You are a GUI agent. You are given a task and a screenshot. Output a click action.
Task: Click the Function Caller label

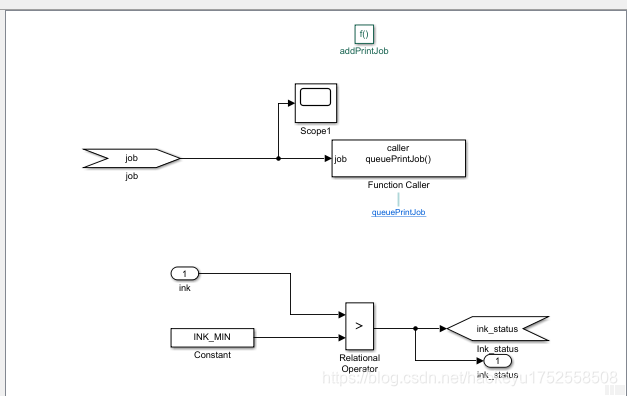399,185
